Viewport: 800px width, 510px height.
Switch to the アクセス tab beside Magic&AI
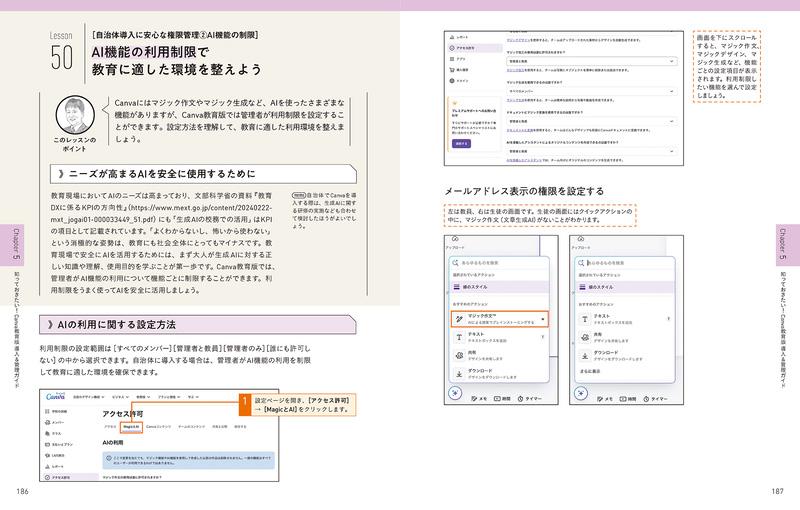coord(110,427)
